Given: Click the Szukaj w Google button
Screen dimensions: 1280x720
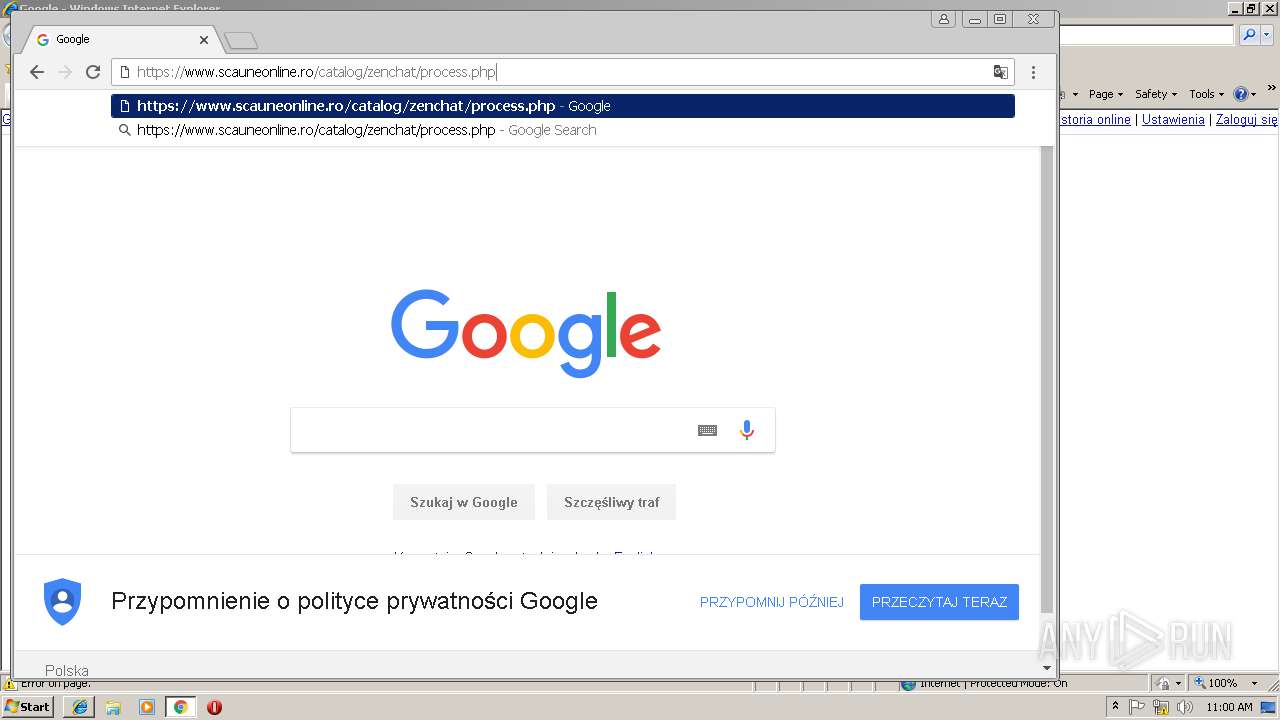Looking at the screenshot, I should pyautogui.click(x=464, y=502).
